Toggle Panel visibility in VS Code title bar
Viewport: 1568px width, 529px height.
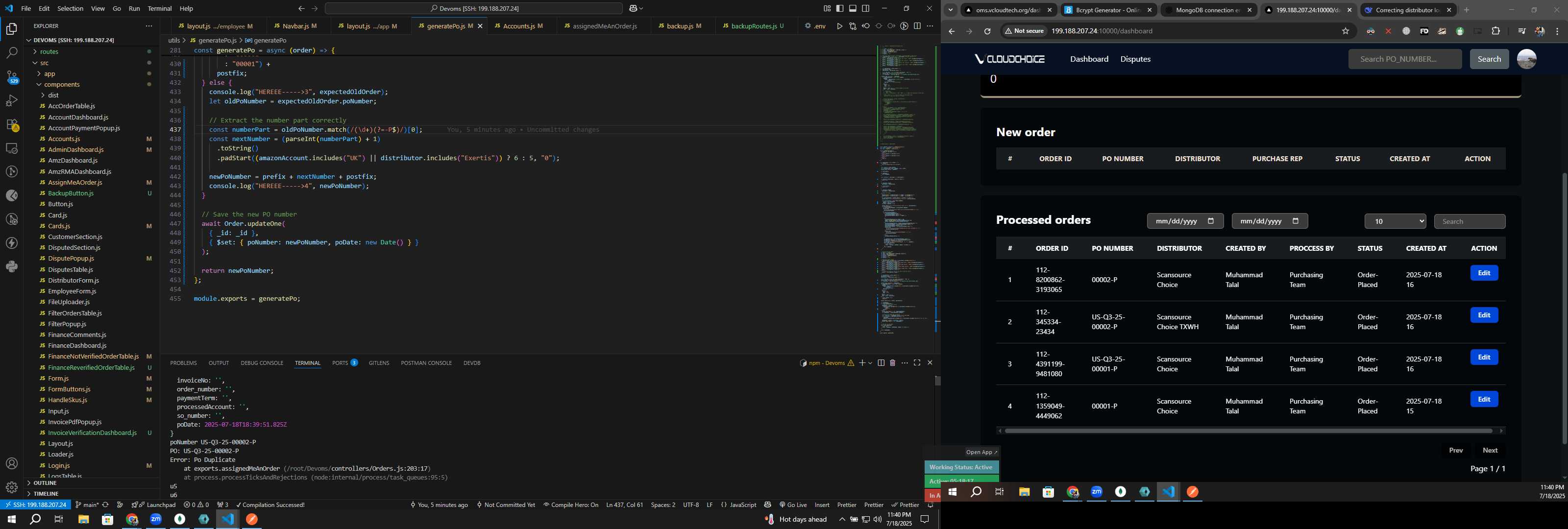click(853, 8)
